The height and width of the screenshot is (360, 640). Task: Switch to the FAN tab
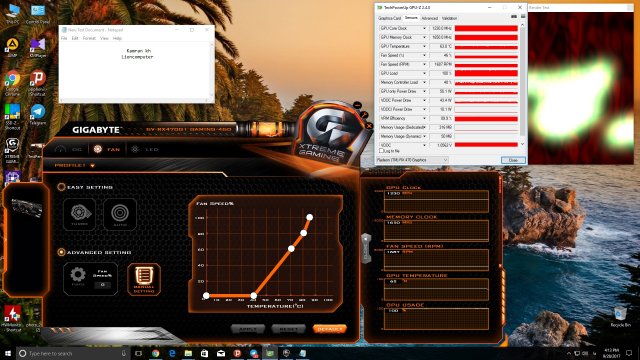click(107, 149)
